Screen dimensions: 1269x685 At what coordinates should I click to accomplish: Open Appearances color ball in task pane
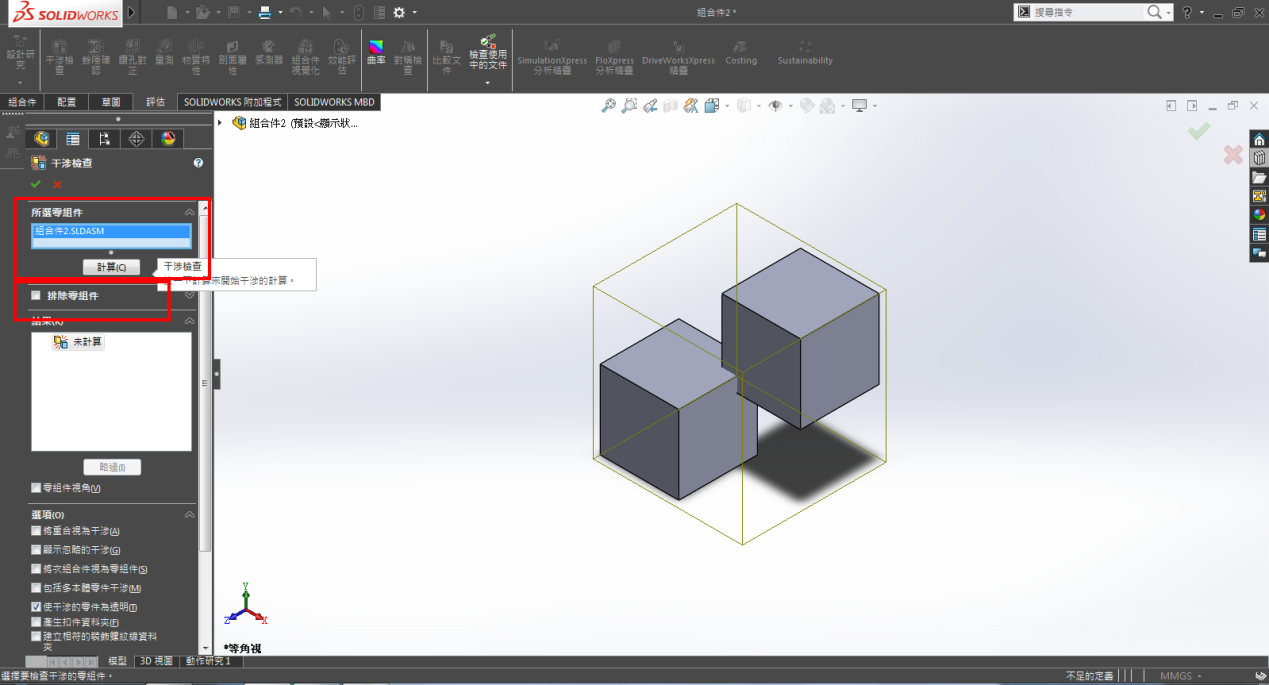coord(1259,215)
